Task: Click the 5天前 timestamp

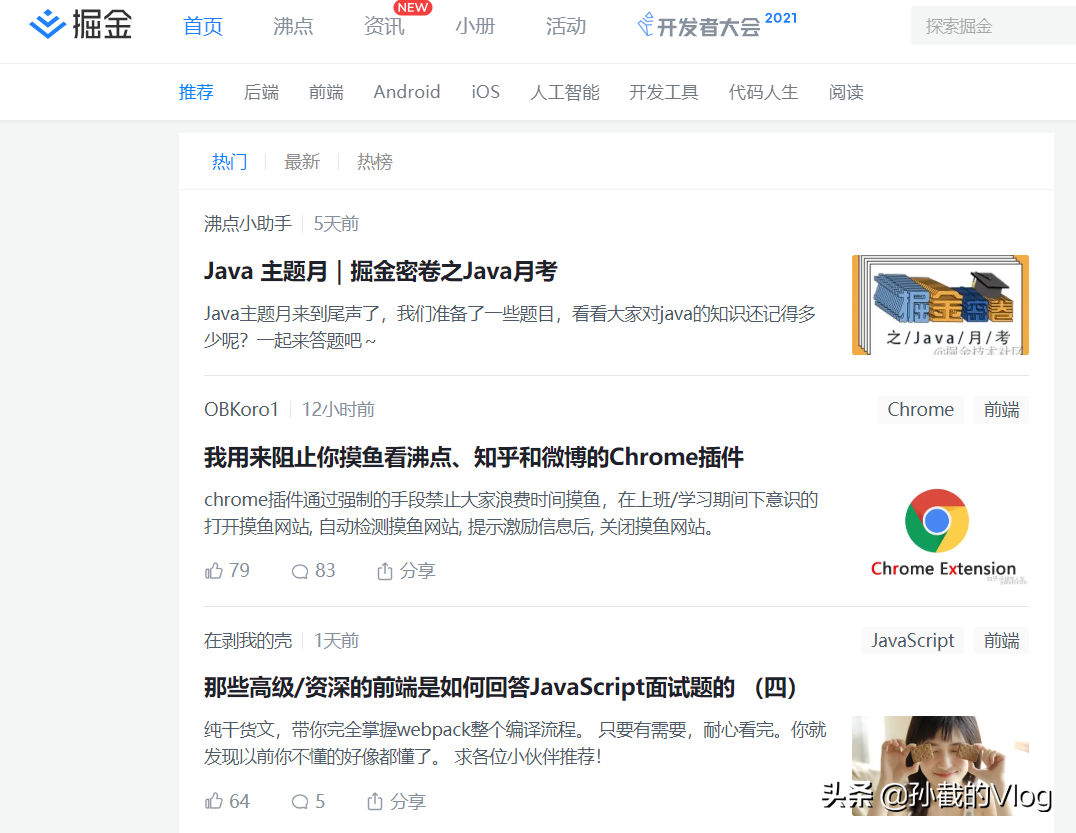Action: point(336,224)
